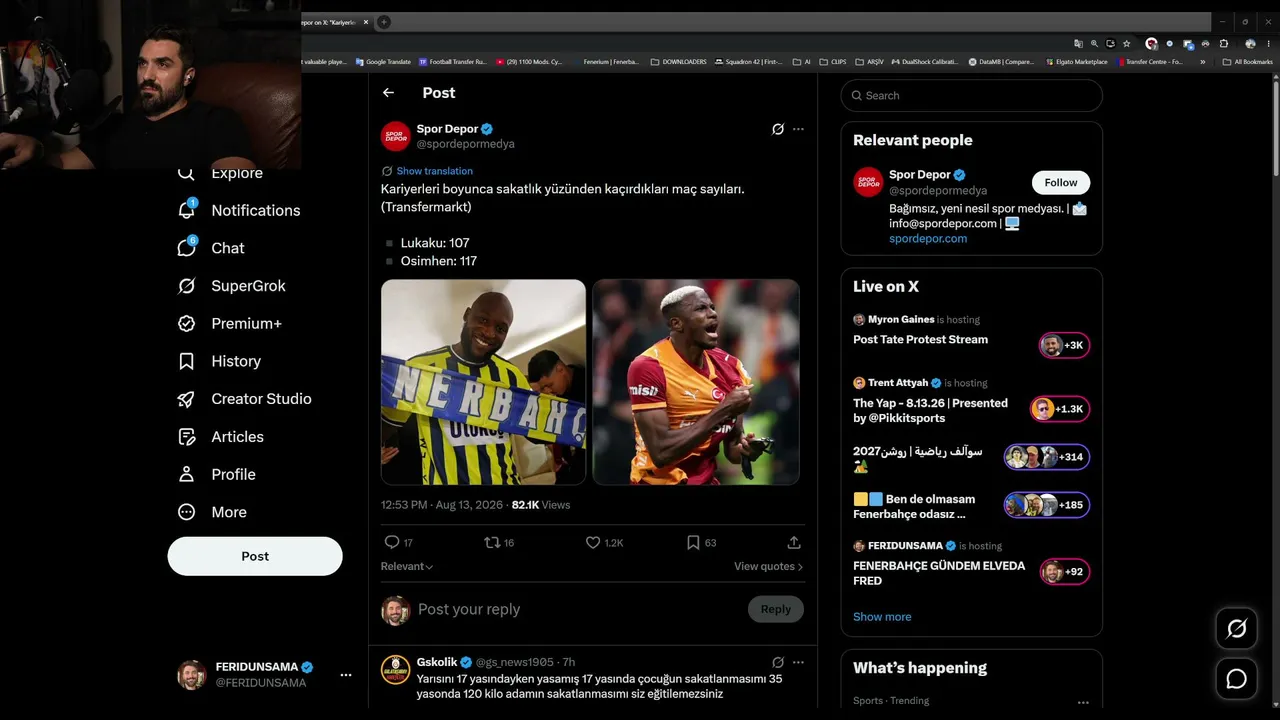The height and width of the screenshot is (720, 1280).
Task: Open the @spordepormedya handle on the post
Action: [x=466, y=144]
